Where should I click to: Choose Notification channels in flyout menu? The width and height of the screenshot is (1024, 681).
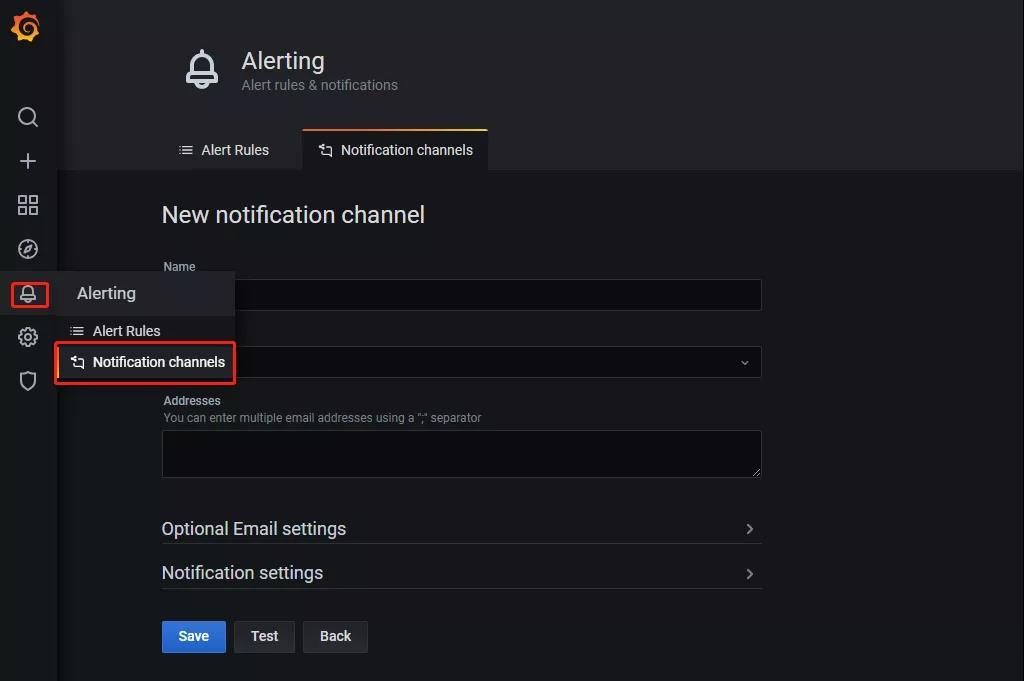click(146, 362)
